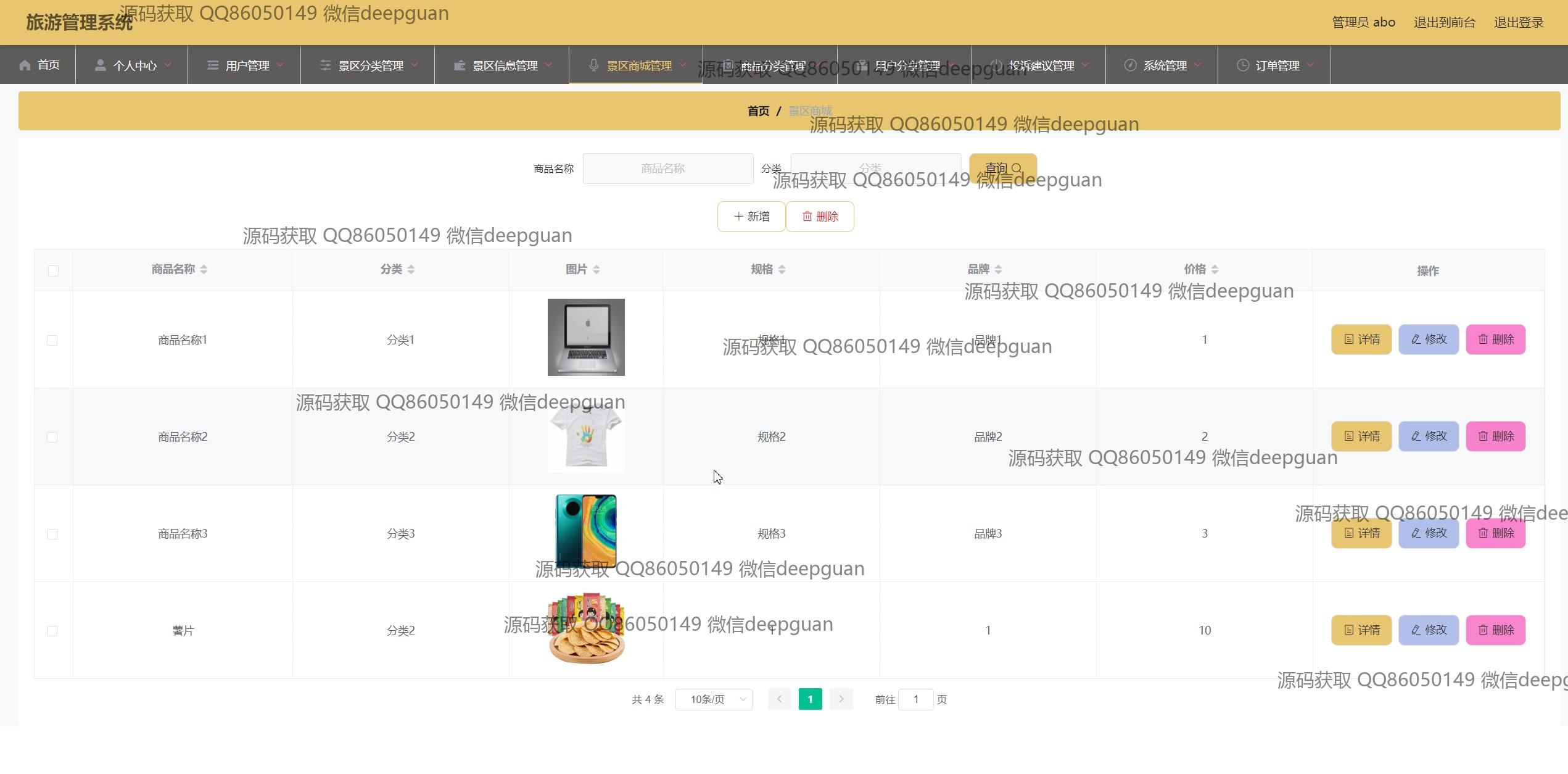This screenshot has width=1568, height=774.
Task: Click pink 删除 button for 薯片 row
Action: [1495, 630]
